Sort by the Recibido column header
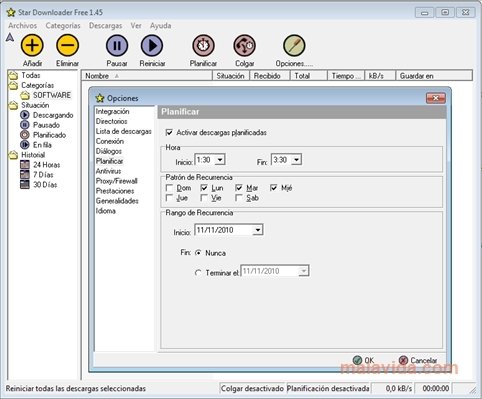This screenshot has width=482, height=399. (x=270, y=76)
